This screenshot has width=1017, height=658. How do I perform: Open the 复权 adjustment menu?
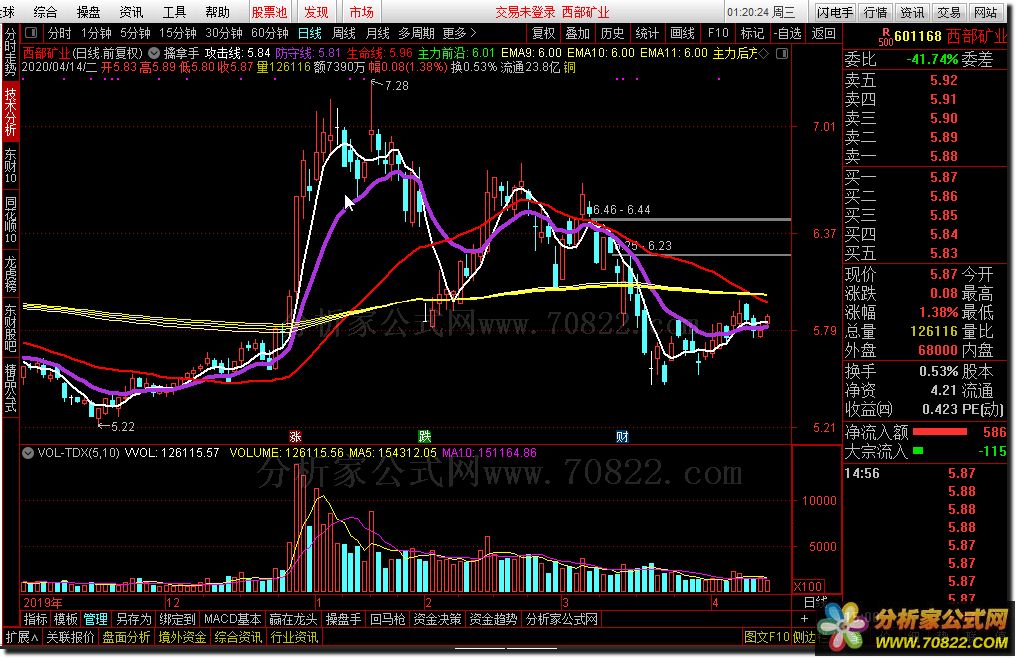[543, 32]
